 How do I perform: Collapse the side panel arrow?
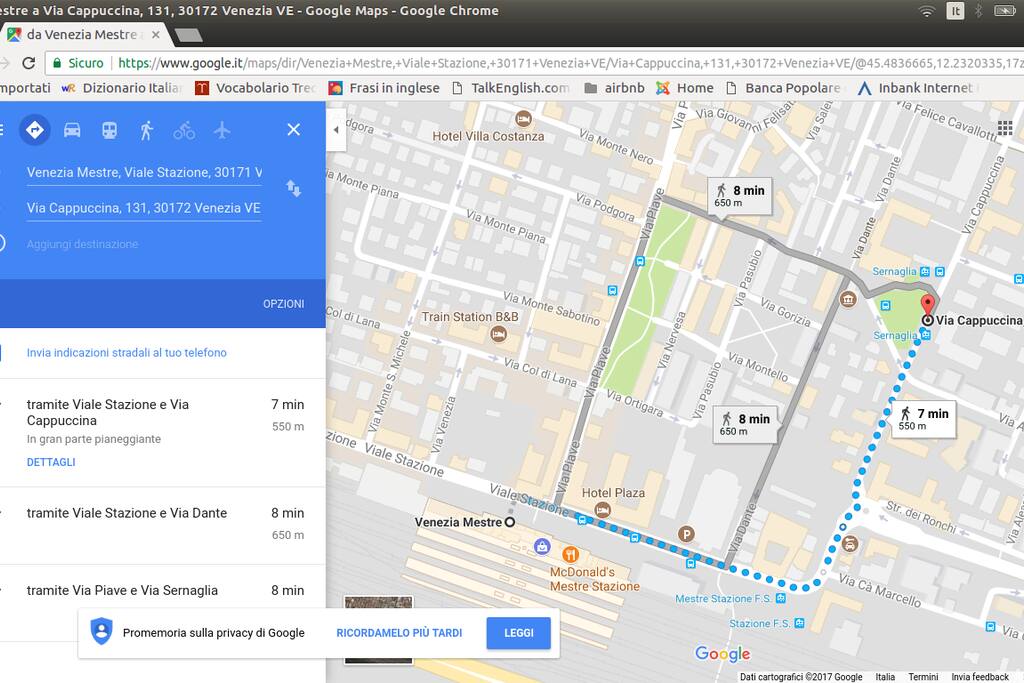pyautogui.click(x=336, y=129)
